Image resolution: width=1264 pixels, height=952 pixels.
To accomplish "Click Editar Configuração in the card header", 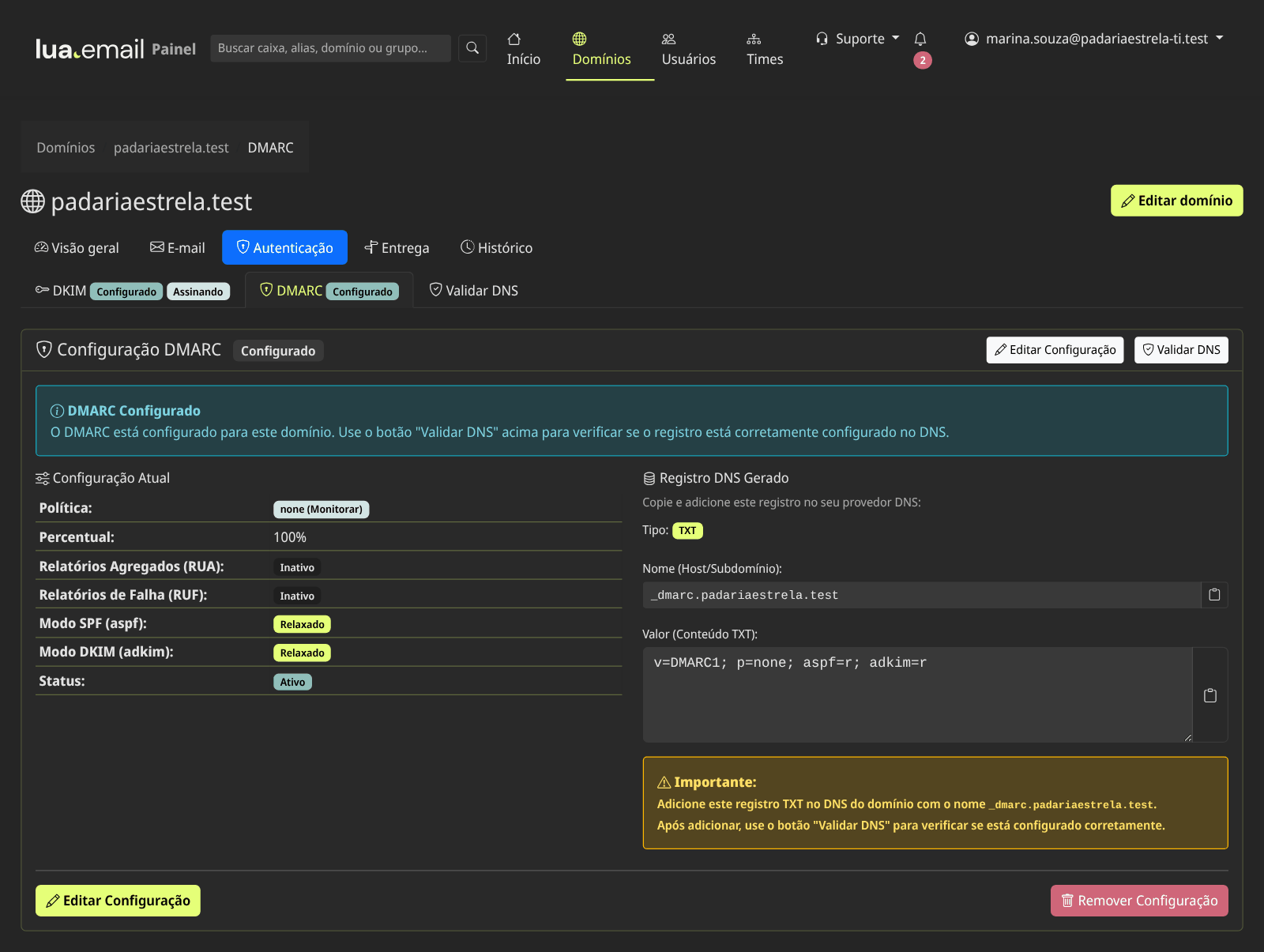I will click(1055, 350).
